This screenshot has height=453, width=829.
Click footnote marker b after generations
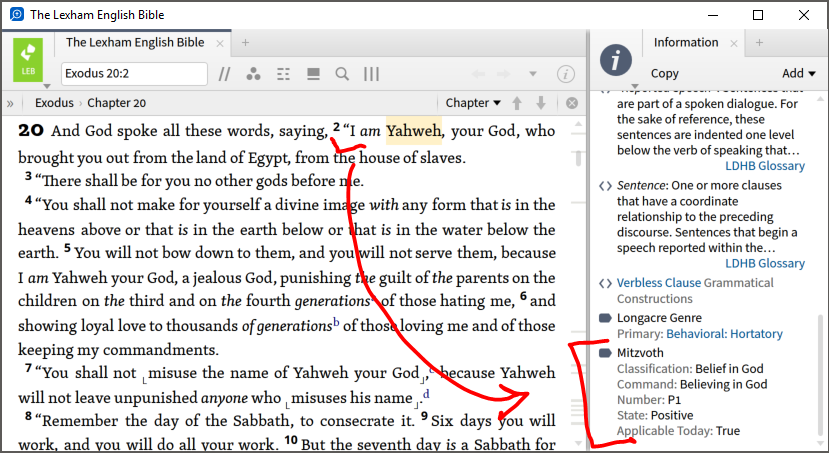(x=336, y=323)
